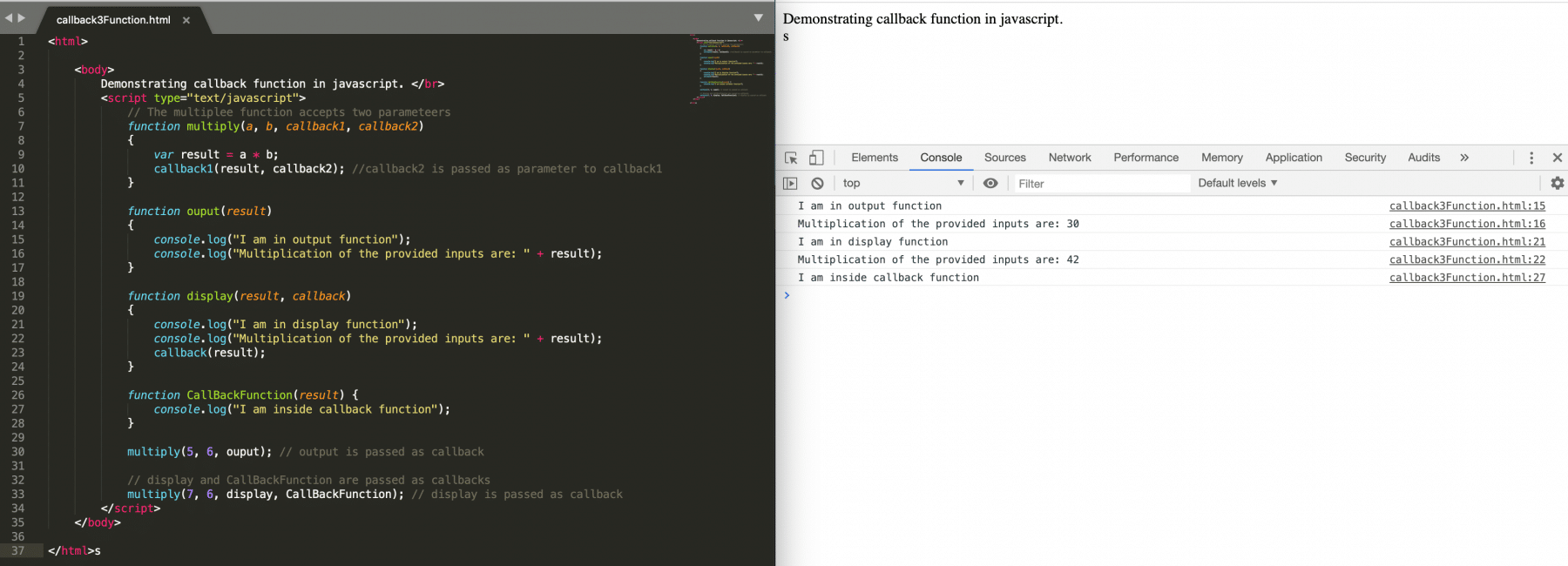
Task: Activate the inspect element picker icon
Action: (791, 158)
